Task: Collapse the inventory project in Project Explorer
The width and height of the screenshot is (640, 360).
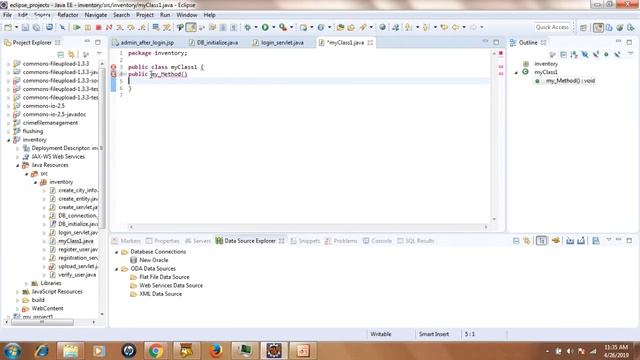Action: click(9, 140)
